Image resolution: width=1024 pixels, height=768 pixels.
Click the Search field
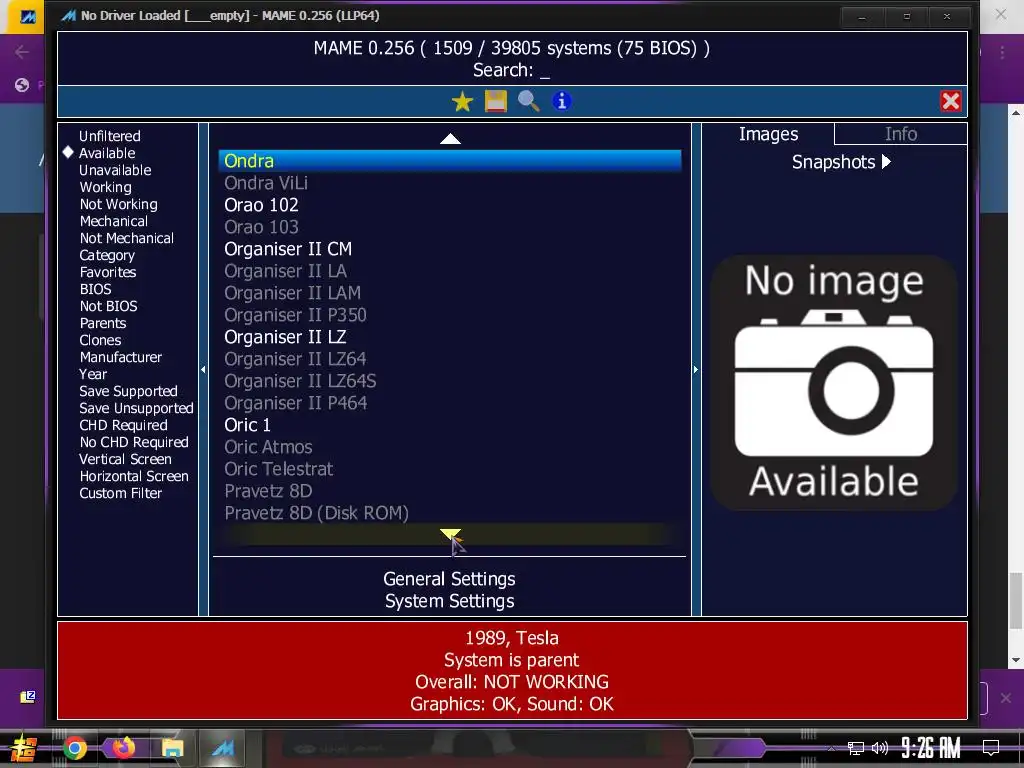tap(511, 70)
